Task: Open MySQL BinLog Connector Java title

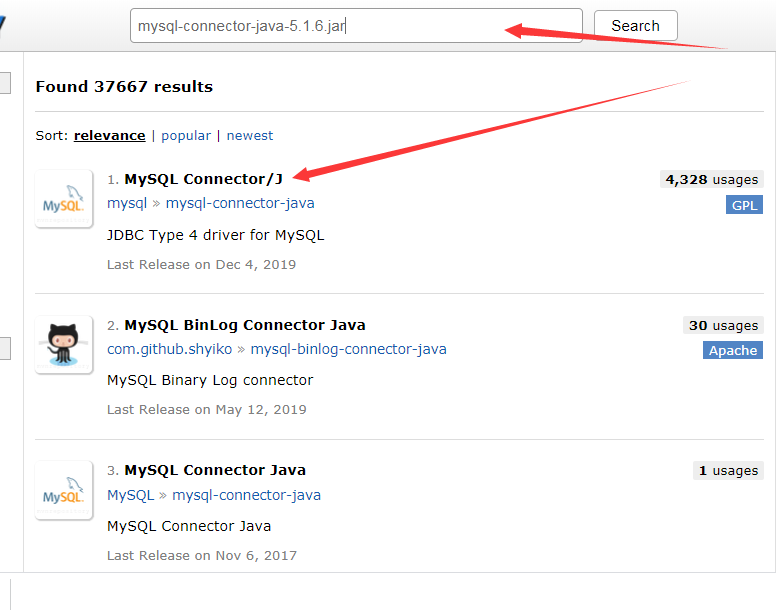Action: click(245, 325)
